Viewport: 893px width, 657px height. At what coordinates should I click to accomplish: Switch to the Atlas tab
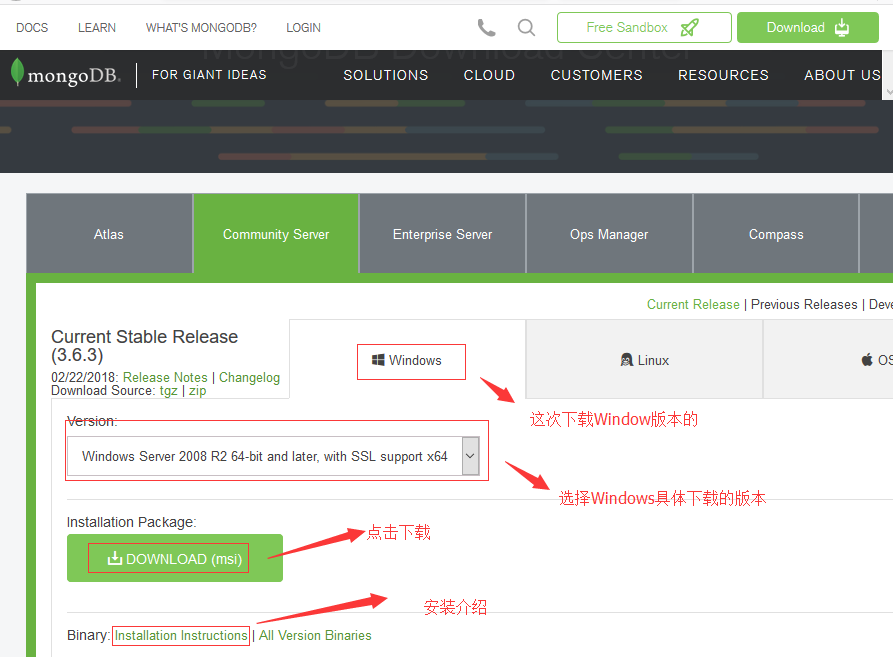pos(109,234)
